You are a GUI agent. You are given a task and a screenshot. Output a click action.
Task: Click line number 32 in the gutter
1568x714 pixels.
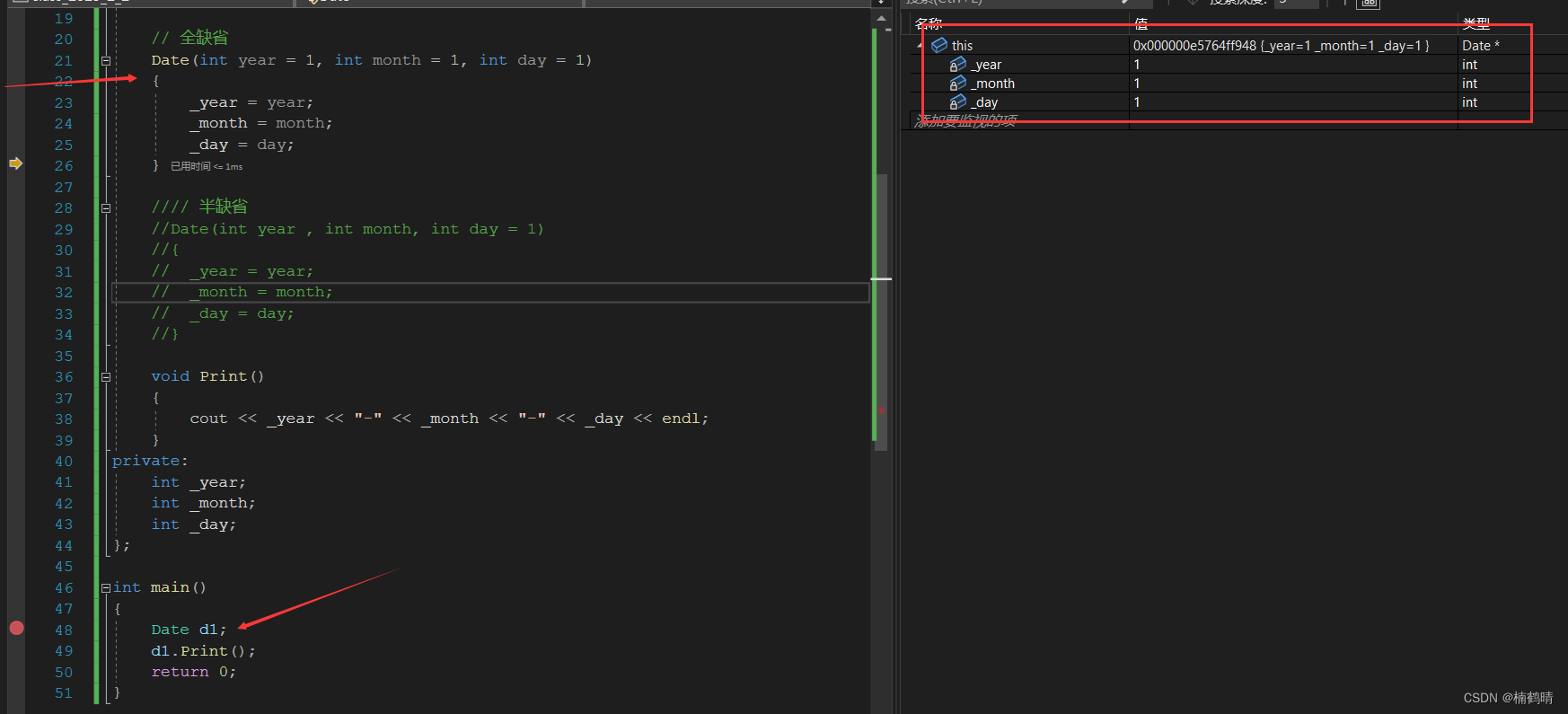(x=63, y=293)
